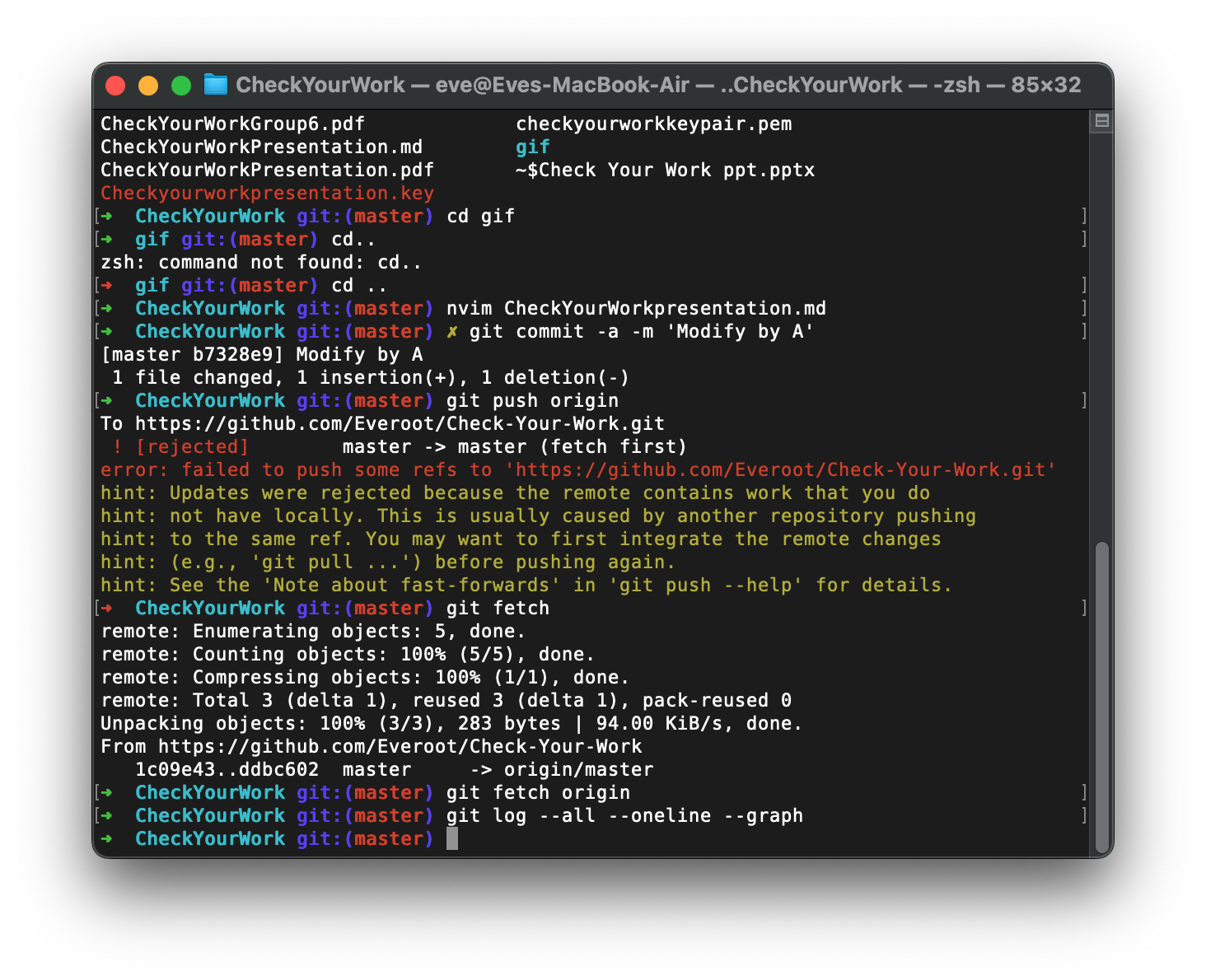Click the file '~$Check Your Work ppt.pptx'
The width and height of the screenshot is (1206, 980).
coord(666,170)
